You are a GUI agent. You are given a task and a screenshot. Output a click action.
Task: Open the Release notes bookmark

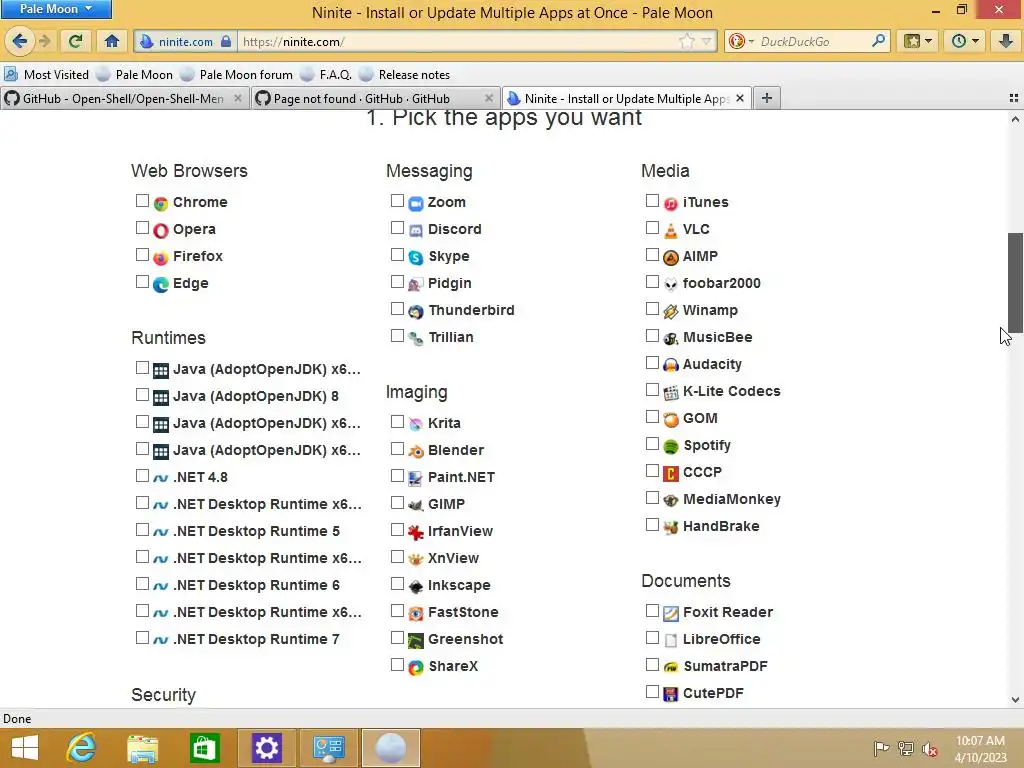pyautogui.click(x=404, y=74)
